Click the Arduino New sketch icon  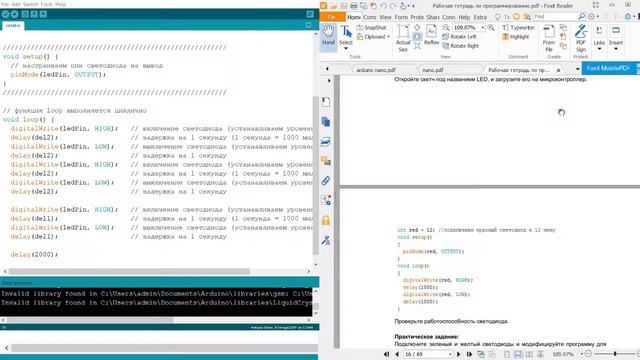(25, 14)
